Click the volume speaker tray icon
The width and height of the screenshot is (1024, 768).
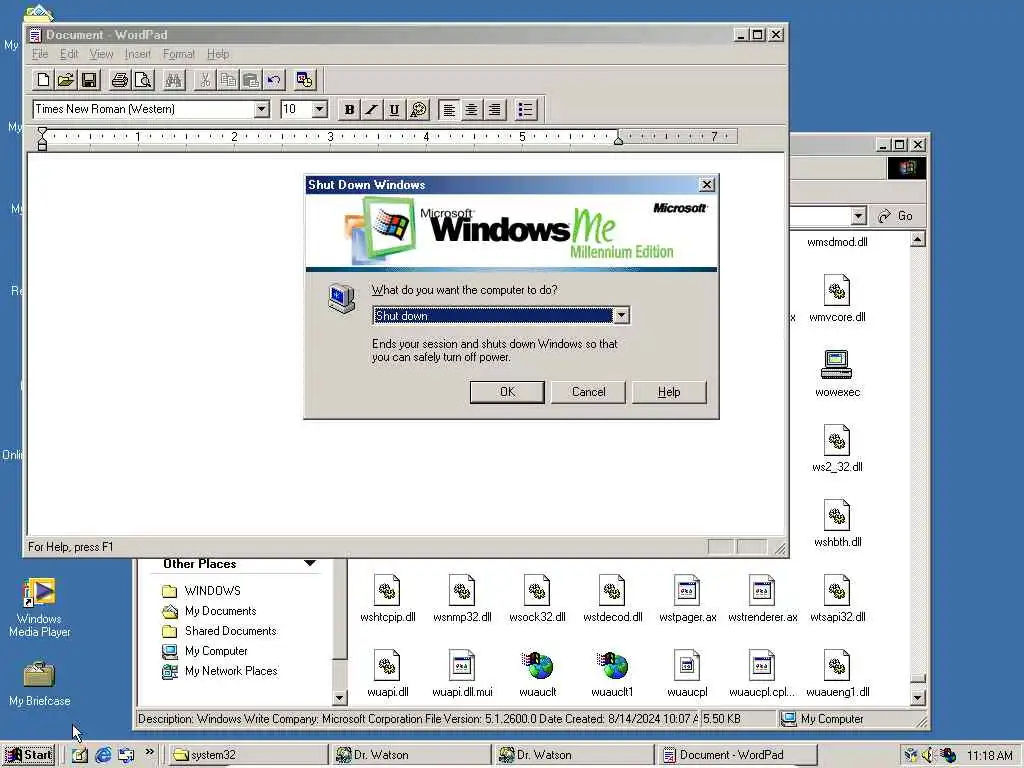click(929, 756)
